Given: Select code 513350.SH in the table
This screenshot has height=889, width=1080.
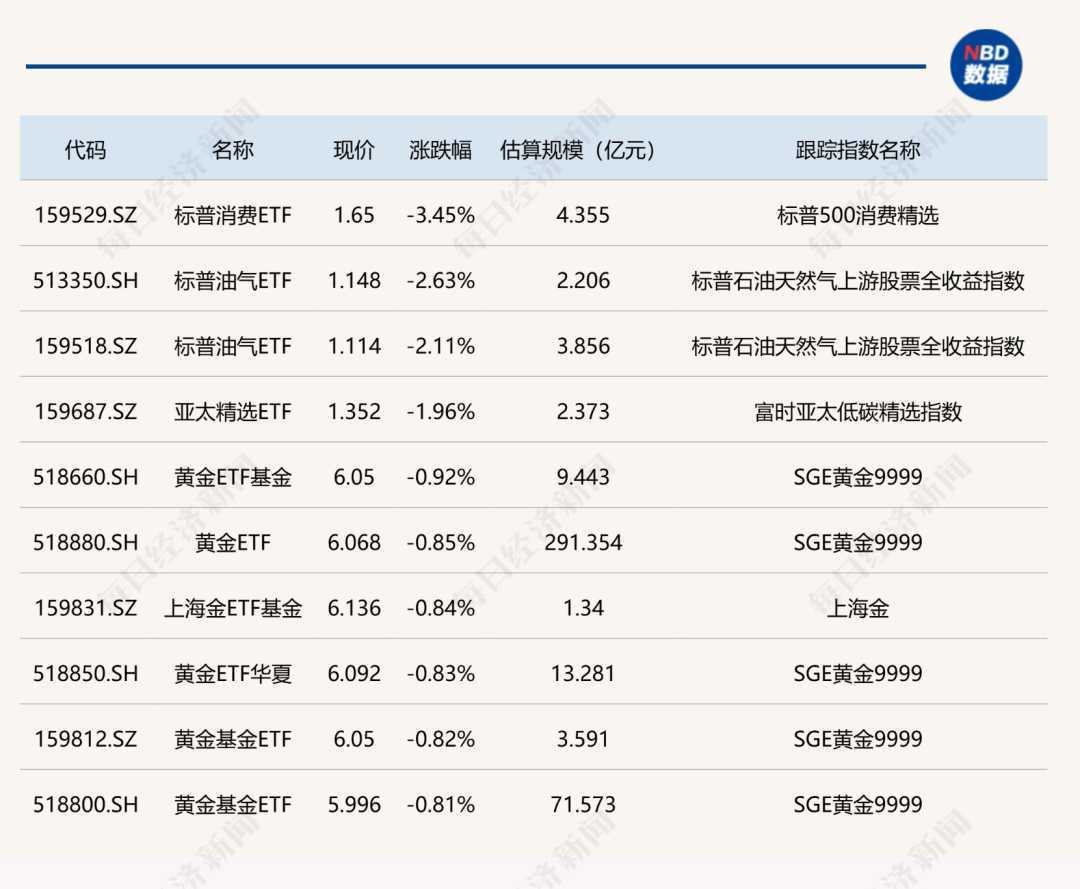Looking at the screenshot, I should click(x=85, y=281).
